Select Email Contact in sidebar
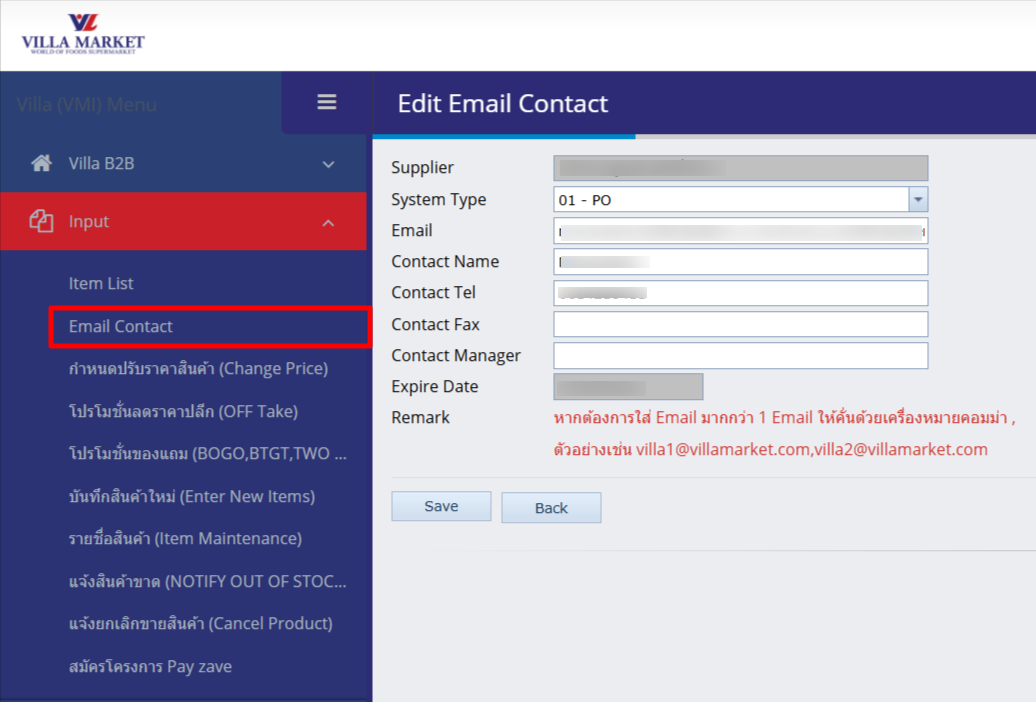The width and height of the screenshot is (1036, 702). (121, 327)
